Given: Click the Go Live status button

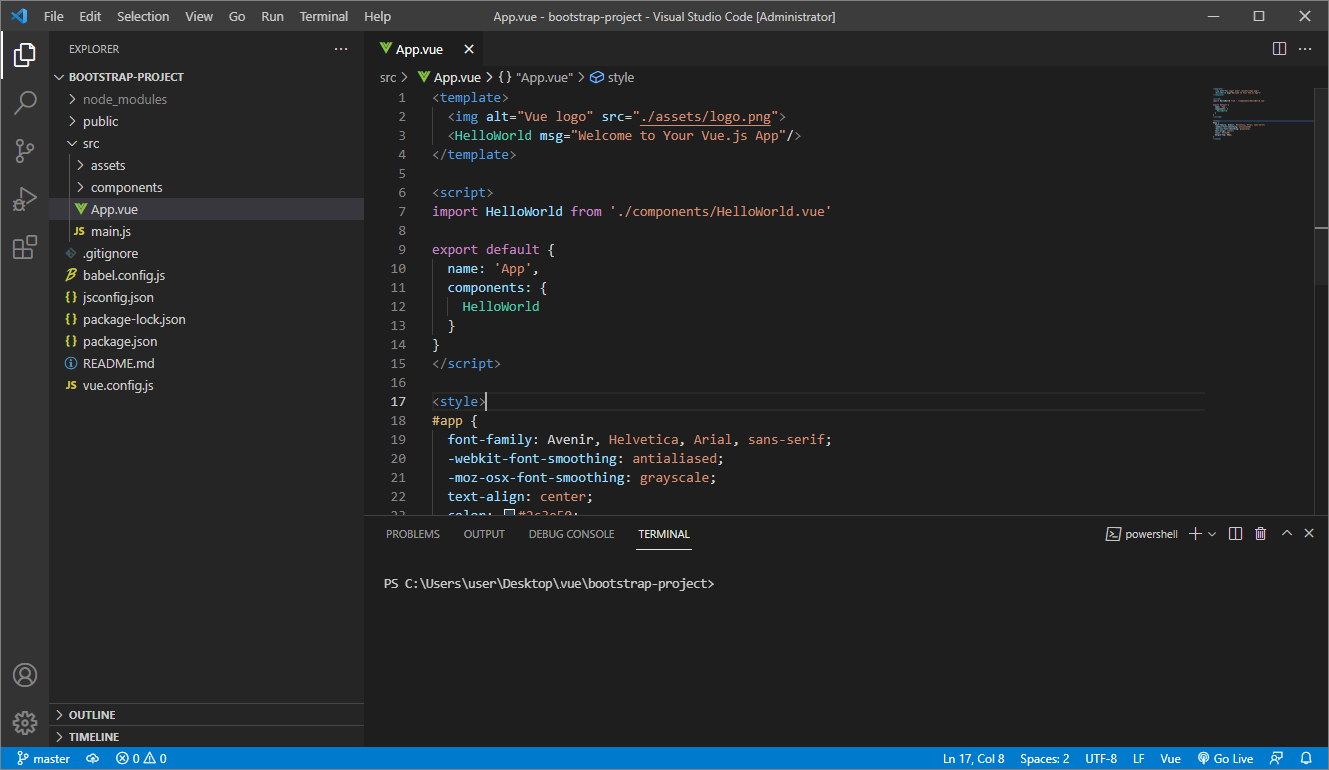Looking at the screenshot, I should [1225, 759].
